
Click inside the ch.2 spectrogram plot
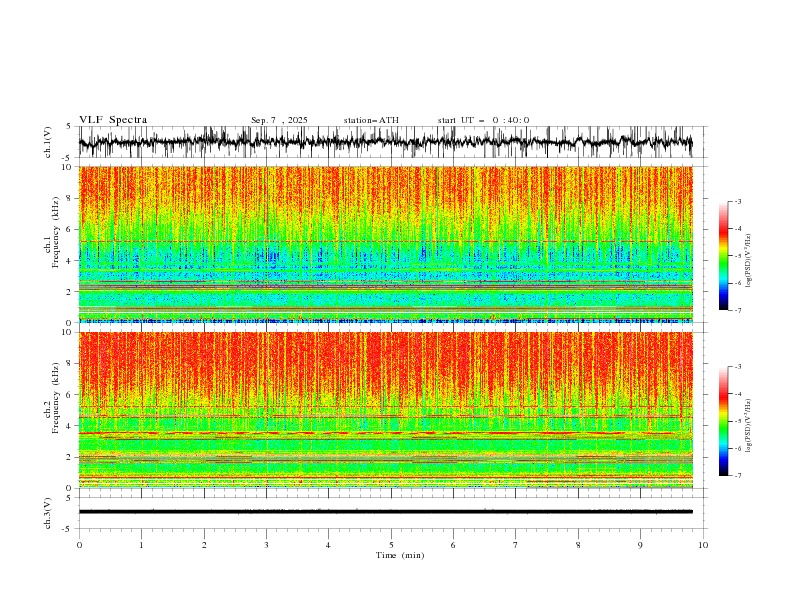click(385, 410)
